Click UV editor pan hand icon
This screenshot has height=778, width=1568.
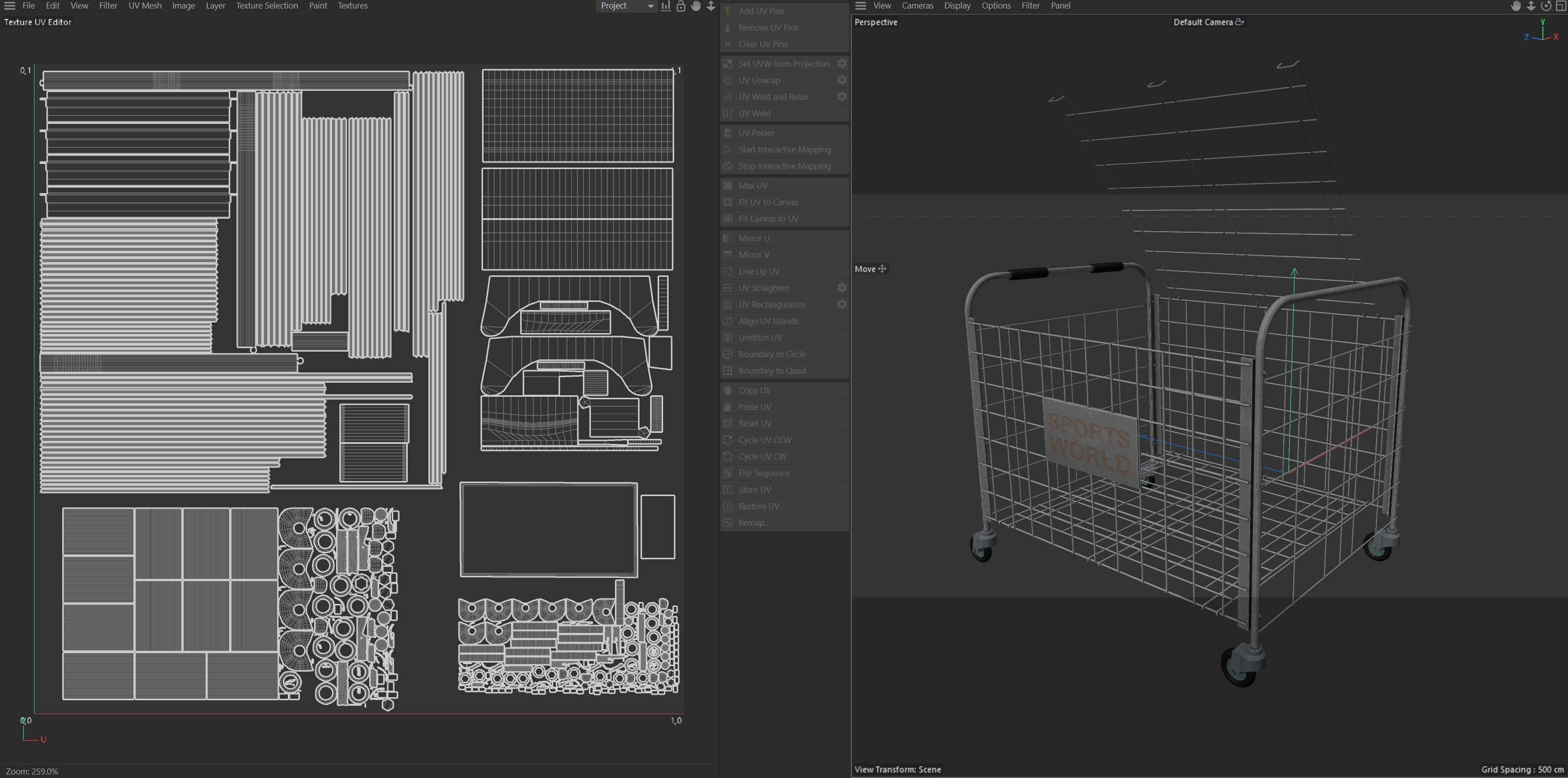point(696,6)
